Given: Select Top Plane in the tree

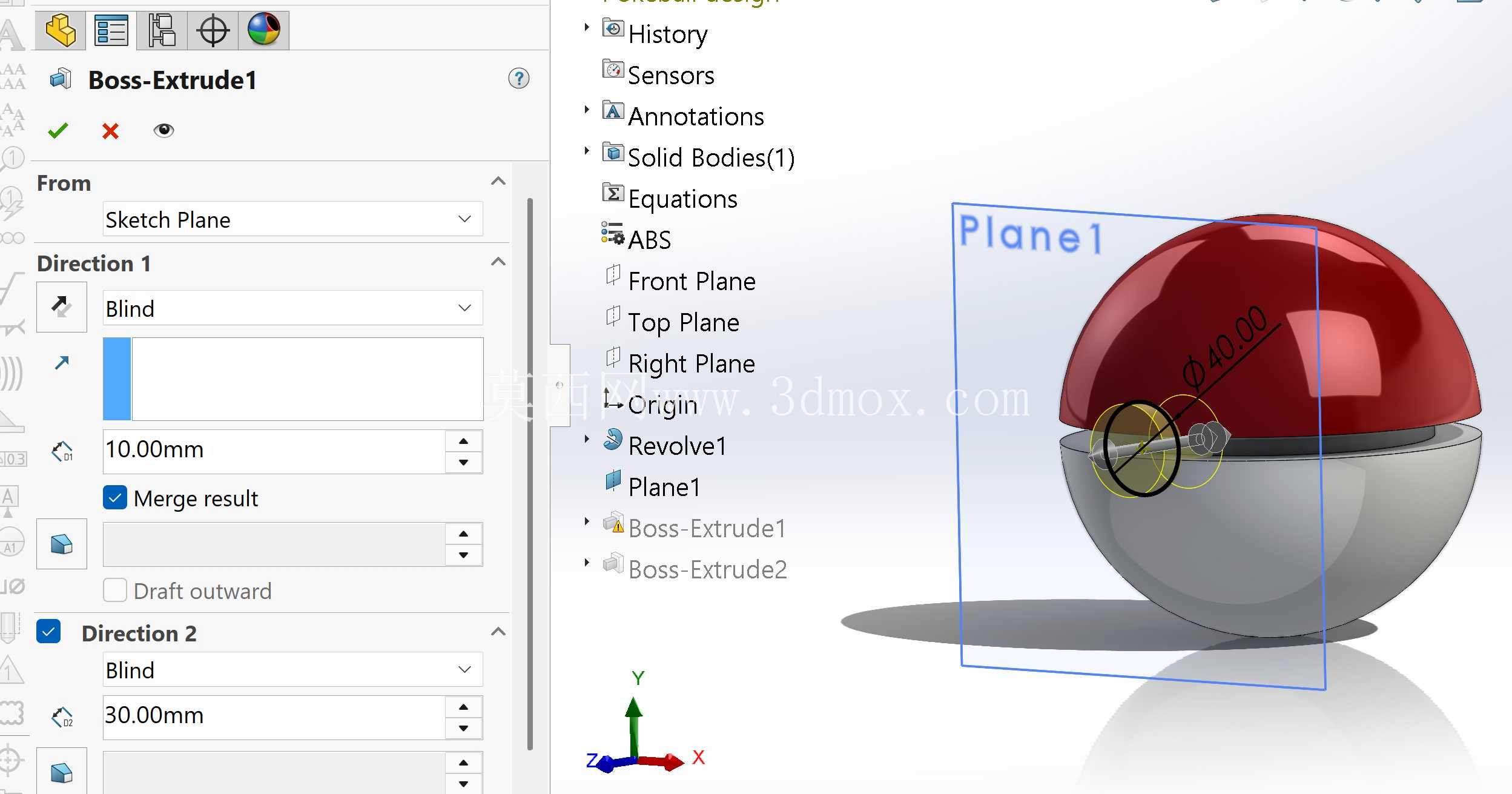Looking at the screenshot, I should pos(684,322).
